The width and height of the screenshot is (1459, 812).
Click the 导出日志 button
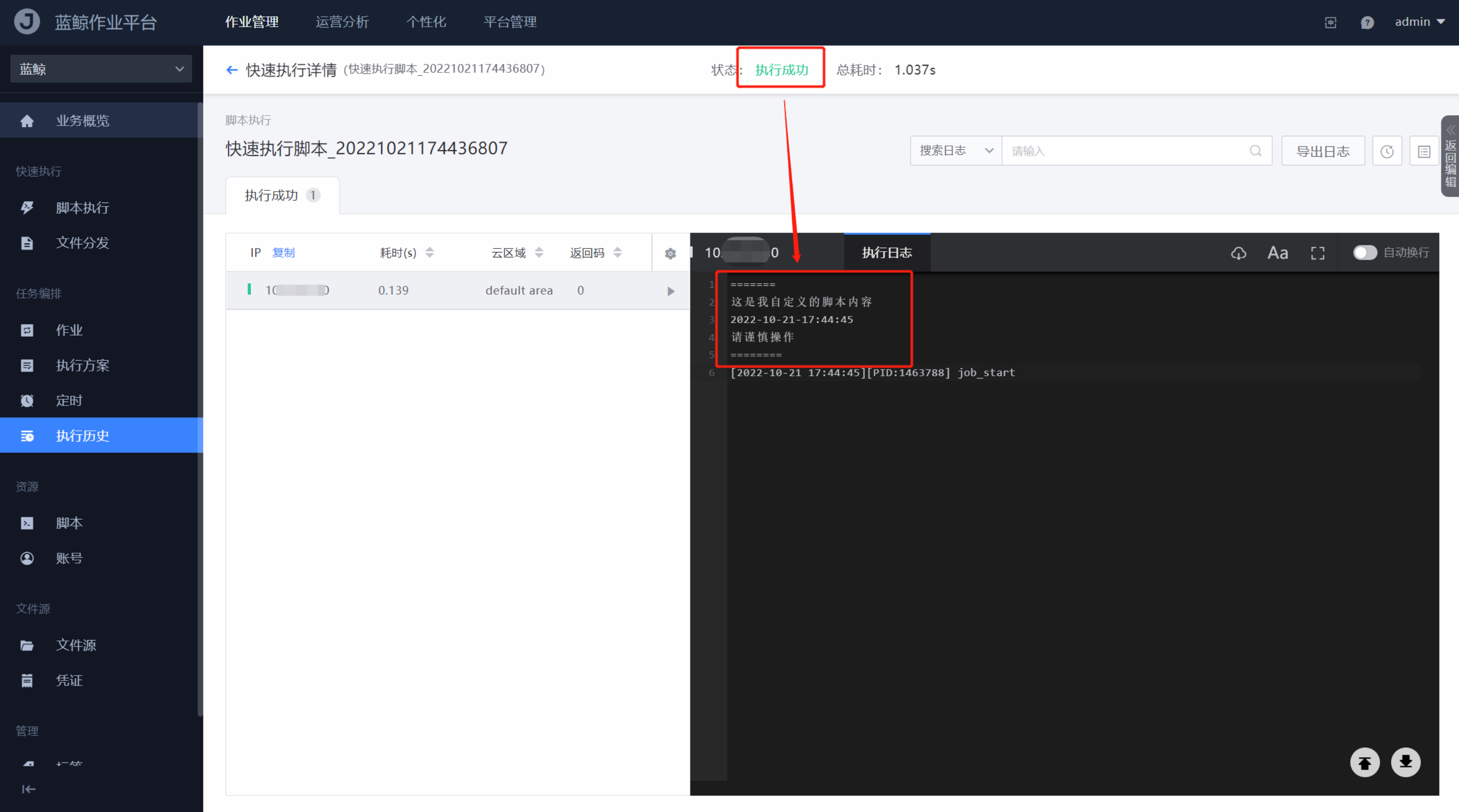coord(1323,151)
